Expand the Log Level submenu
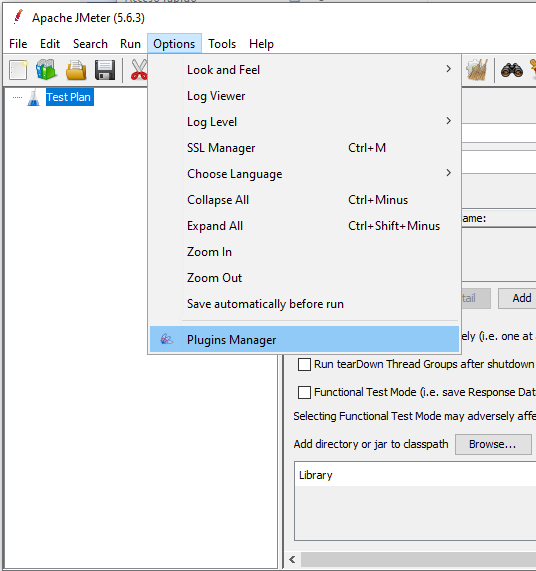The image size is (536, 571). pyautogui.click(x=304, y=122)
